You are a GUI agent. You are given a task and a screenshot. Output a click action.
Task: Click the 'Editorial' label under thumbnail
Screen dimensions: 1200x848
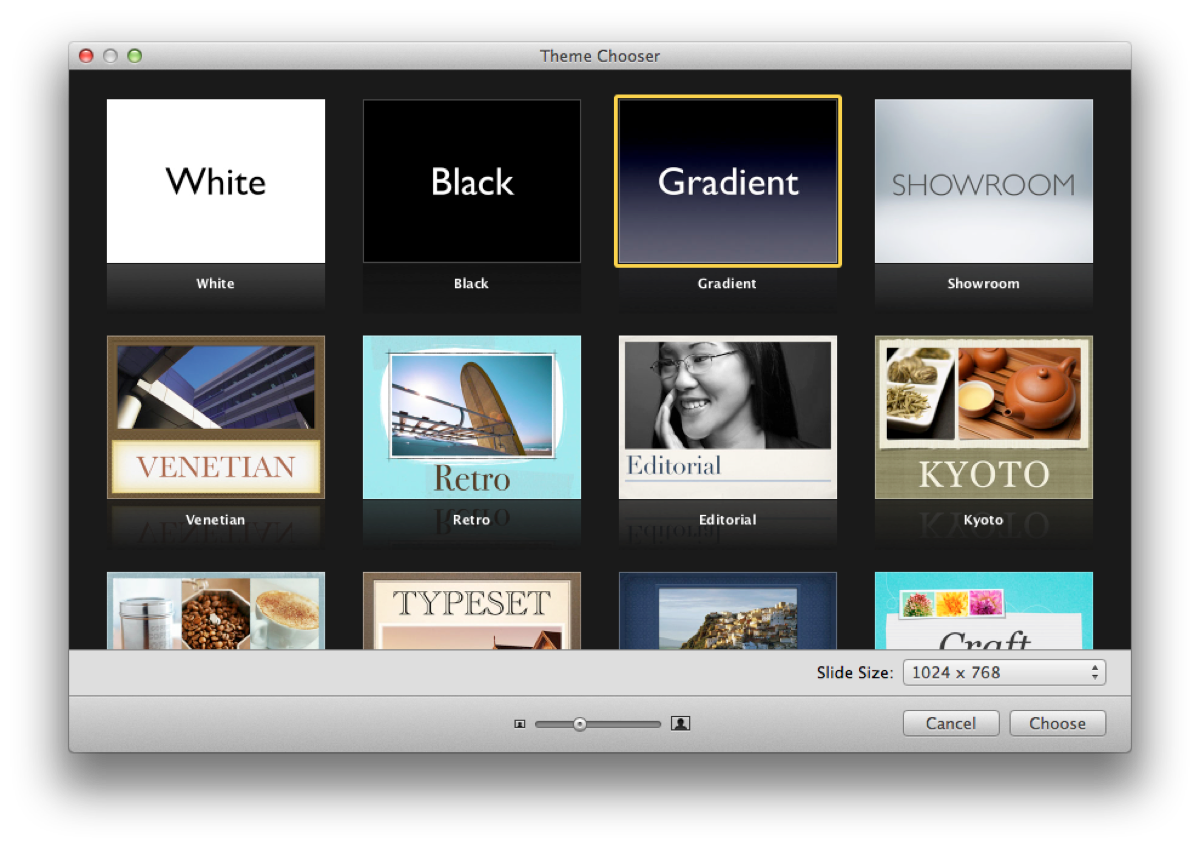[727, 519]
